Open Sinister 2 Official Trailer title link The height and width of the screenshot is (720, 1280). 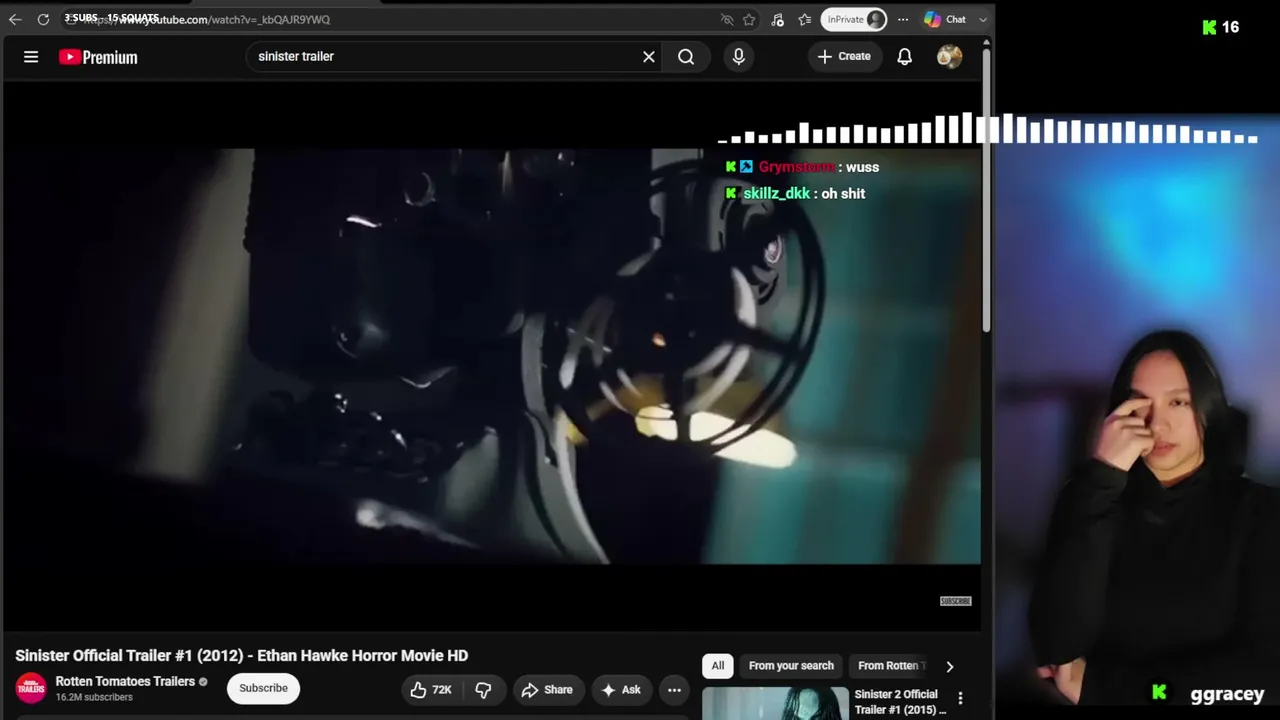[x=900, y=702]
